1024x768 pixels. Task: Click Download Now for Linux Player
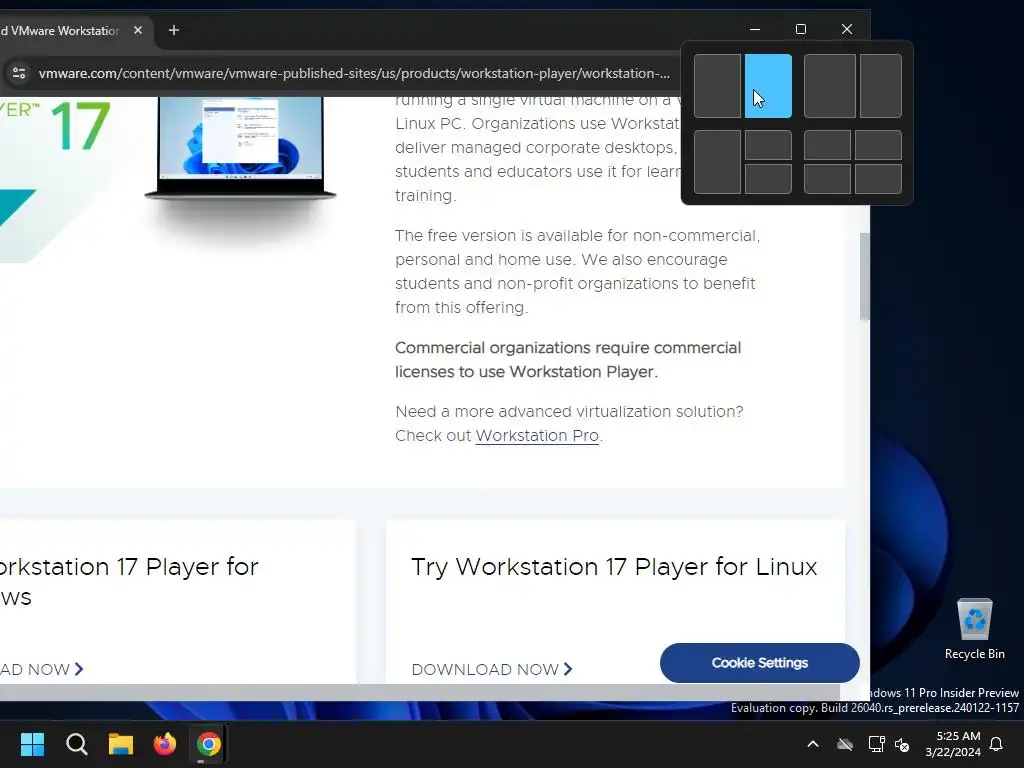[x=492, y=669]
